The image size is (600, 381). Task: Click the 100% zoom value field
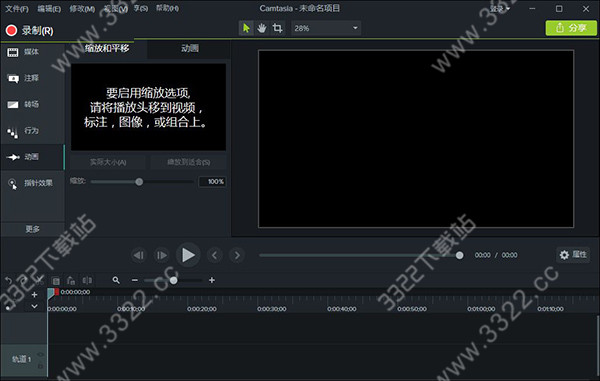click(x=212, y=182)
